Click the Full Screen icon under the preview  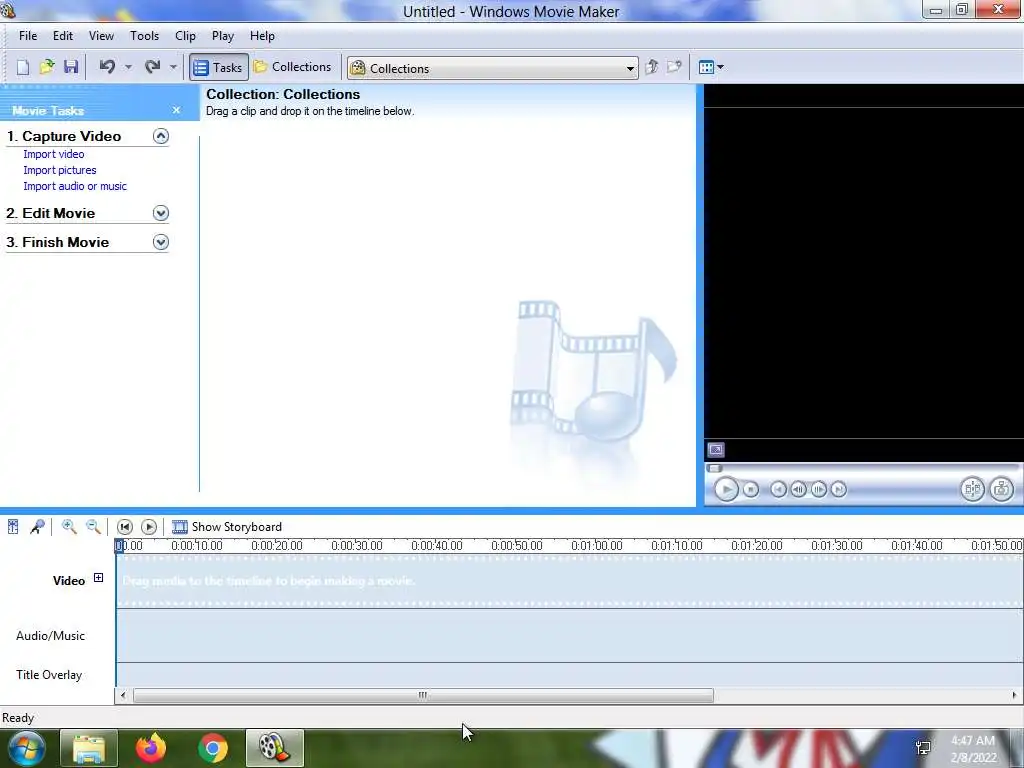pyautogui.click(x=716, y=450)
